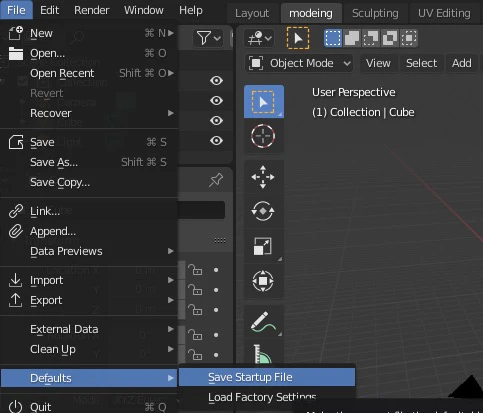The height and width of the screenshot is (413, 483).
Task: Select the Select Box tool in viewport toolbar
Action: 264,101
